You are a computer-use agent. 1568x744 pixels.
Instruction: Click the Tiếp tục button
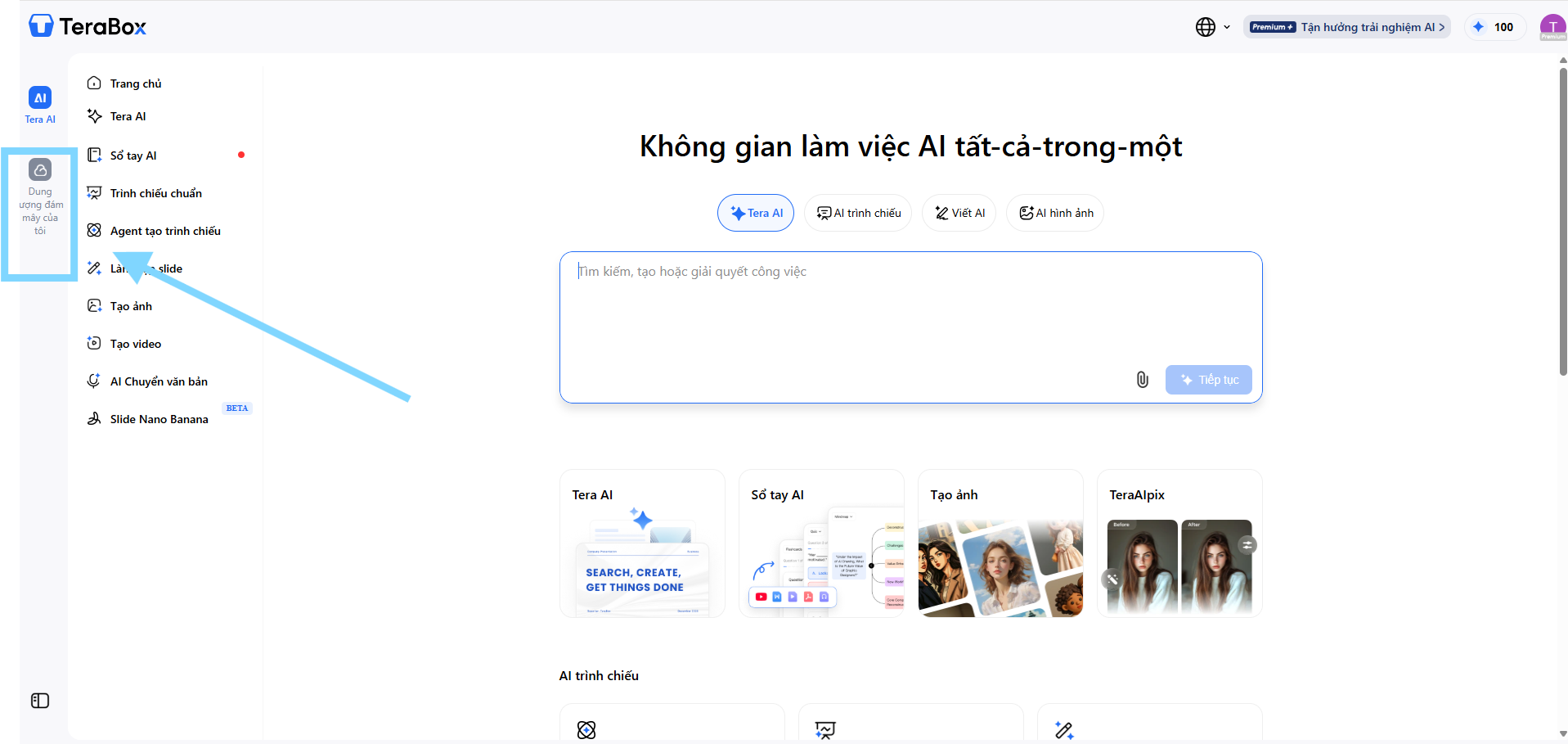coord(1208,380)
